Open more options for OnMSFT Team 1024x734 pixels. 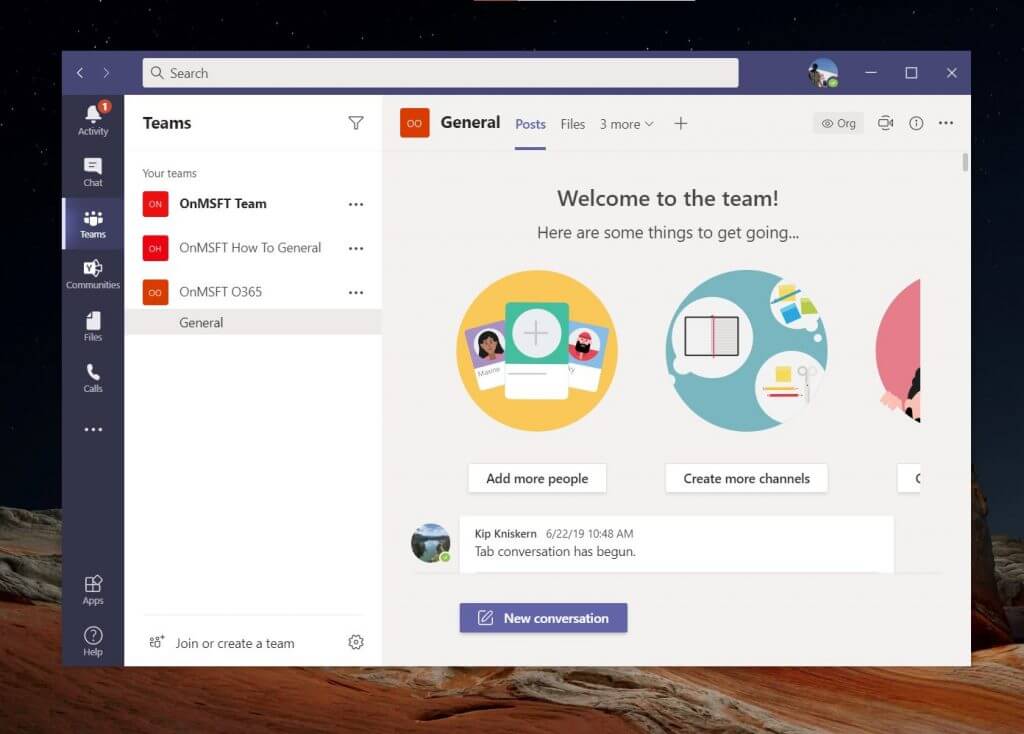356,204
